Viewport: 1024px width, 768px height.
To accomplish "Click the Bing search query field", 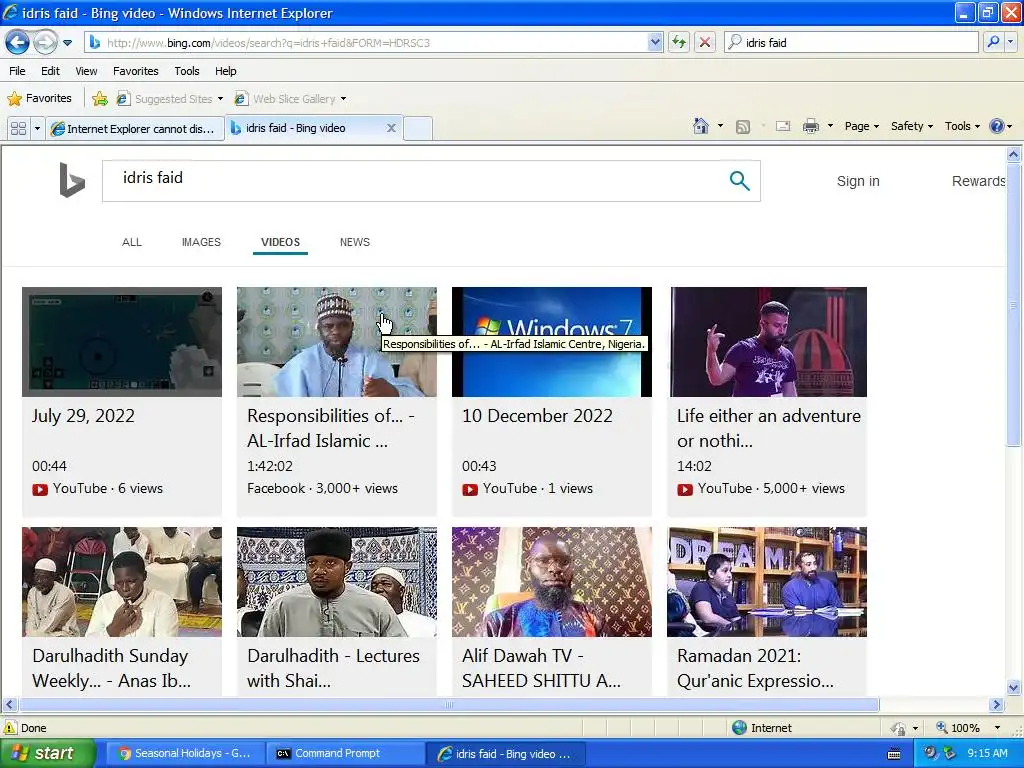I will [x=411, y=180].
